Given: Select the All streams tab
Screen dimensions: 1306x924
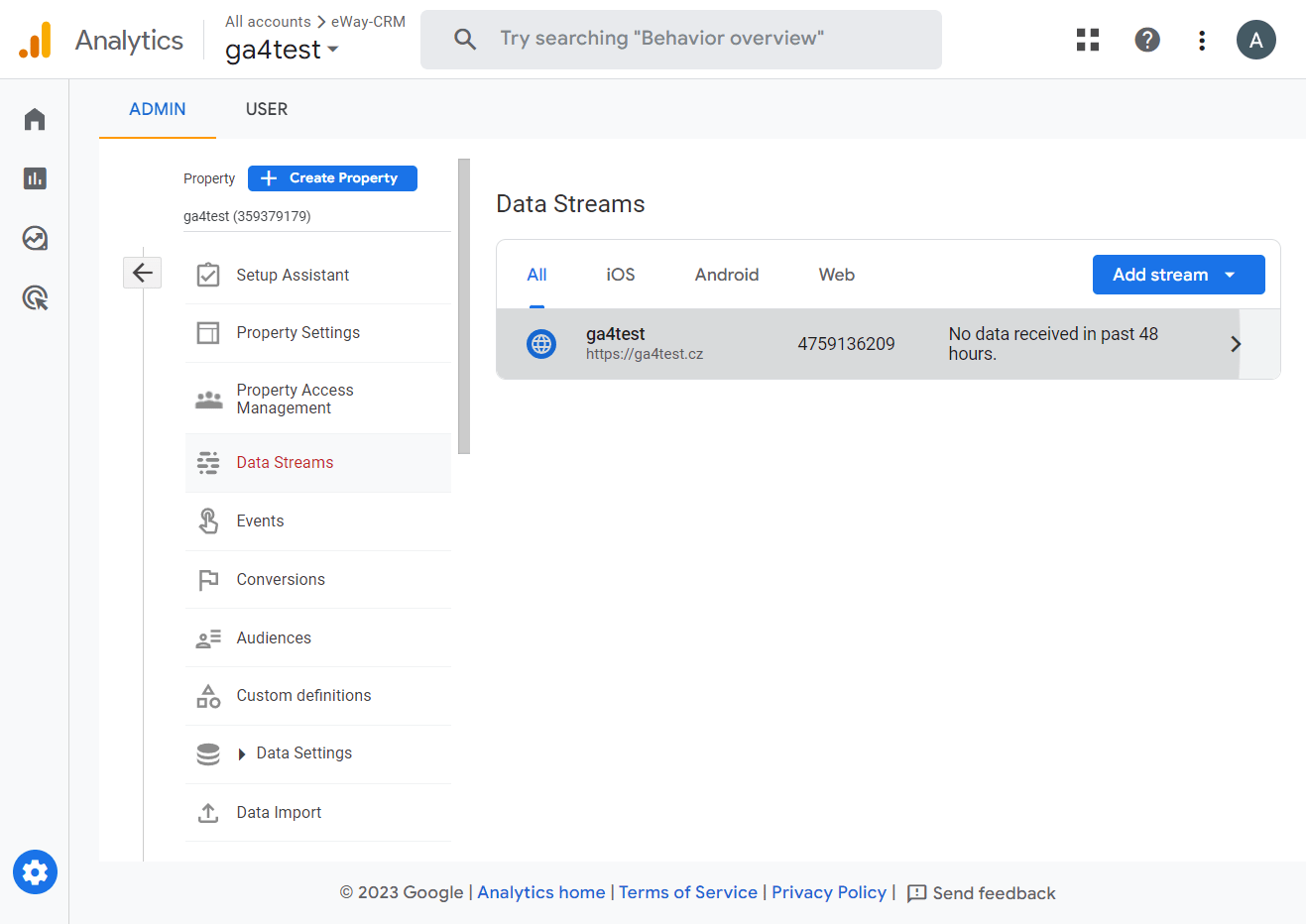Looking at the screenshot, I should (536, 275).
